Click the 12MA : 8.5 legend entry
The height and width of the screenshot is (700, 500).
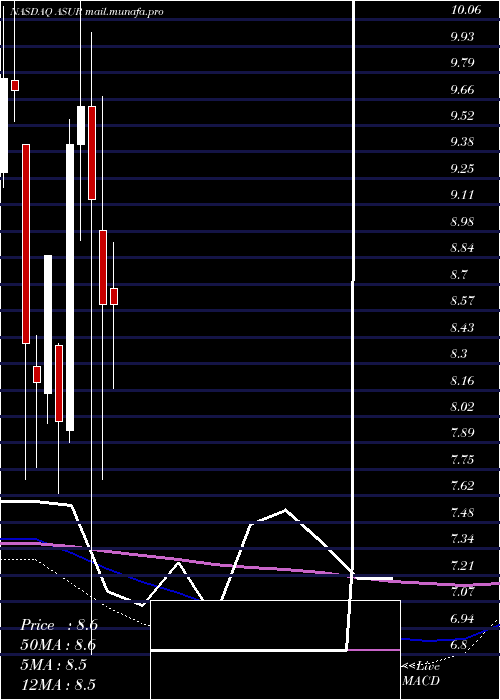point(58,683)
